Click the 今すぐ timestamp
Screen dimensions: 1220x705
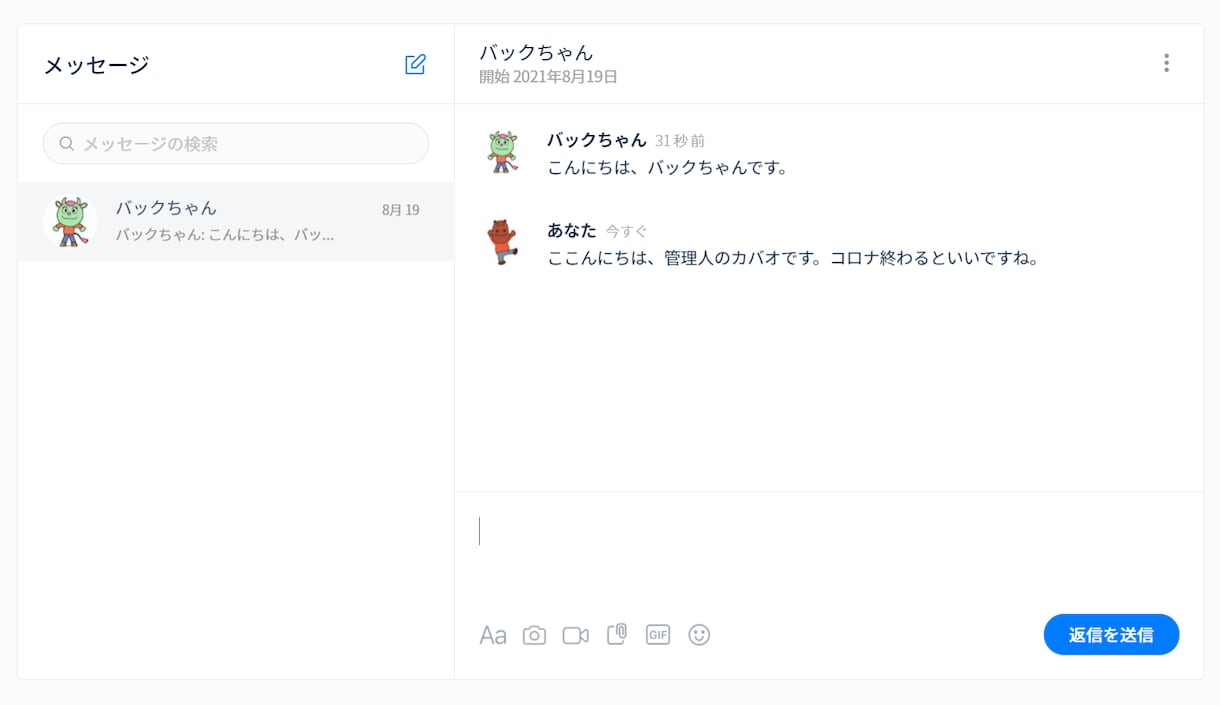(627, 231)
